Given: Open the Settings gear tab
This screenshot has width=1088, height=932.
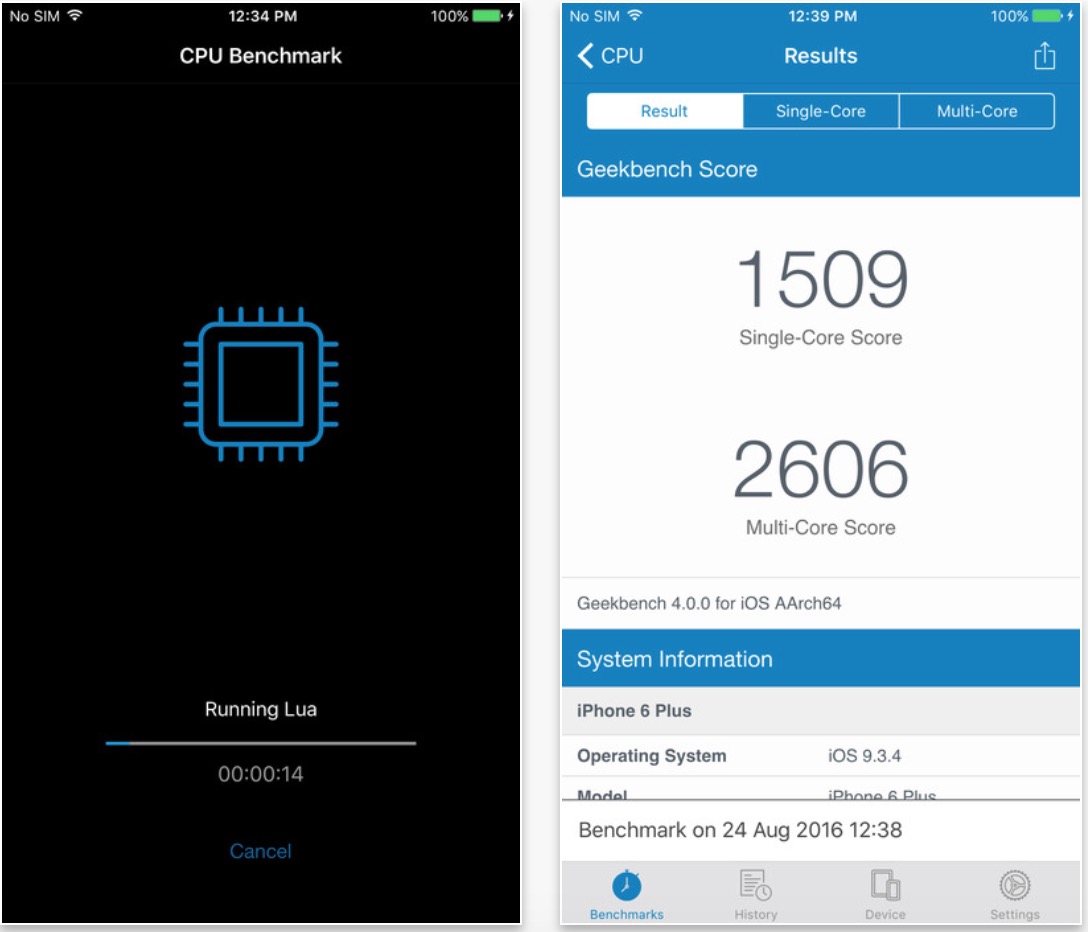Looking at the screenshot, I should tap(1015, 895).
